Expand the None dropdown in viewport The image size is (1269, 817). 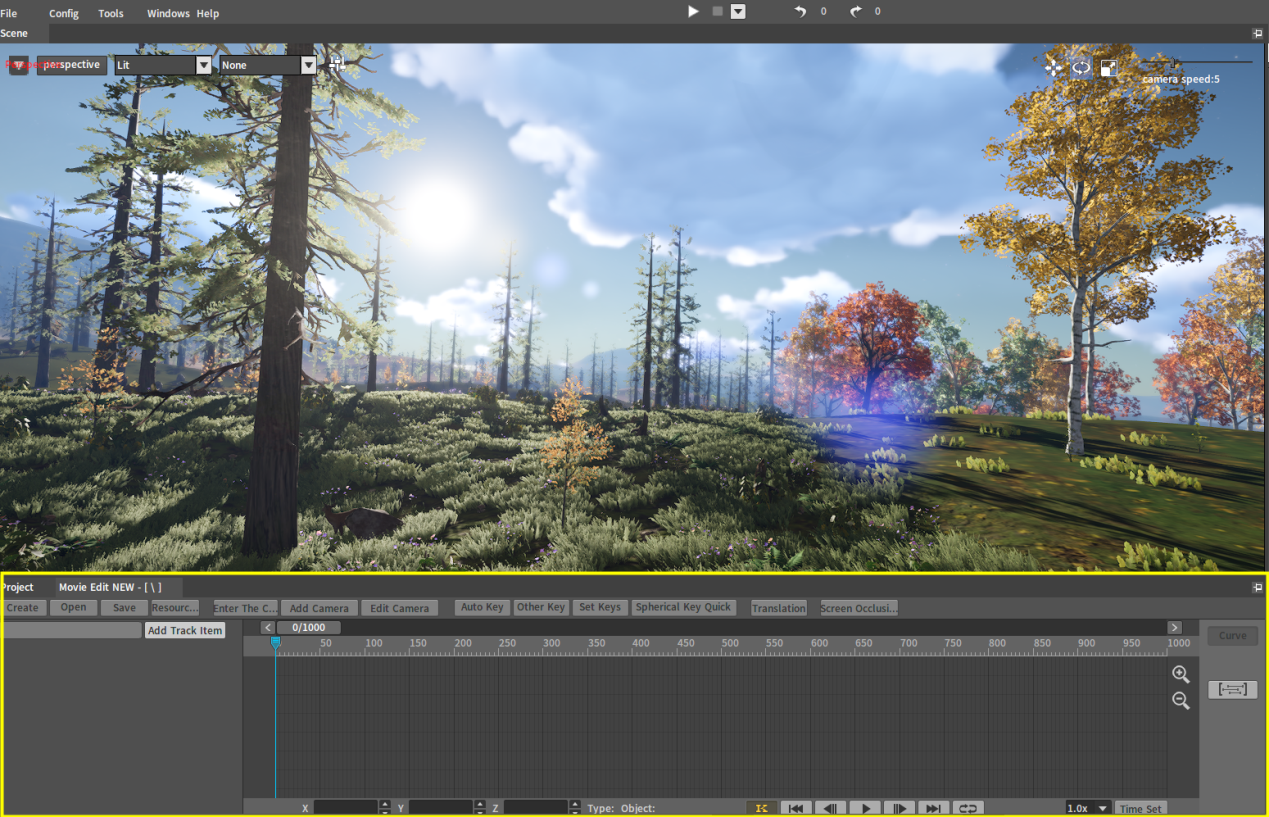[308, 65]
